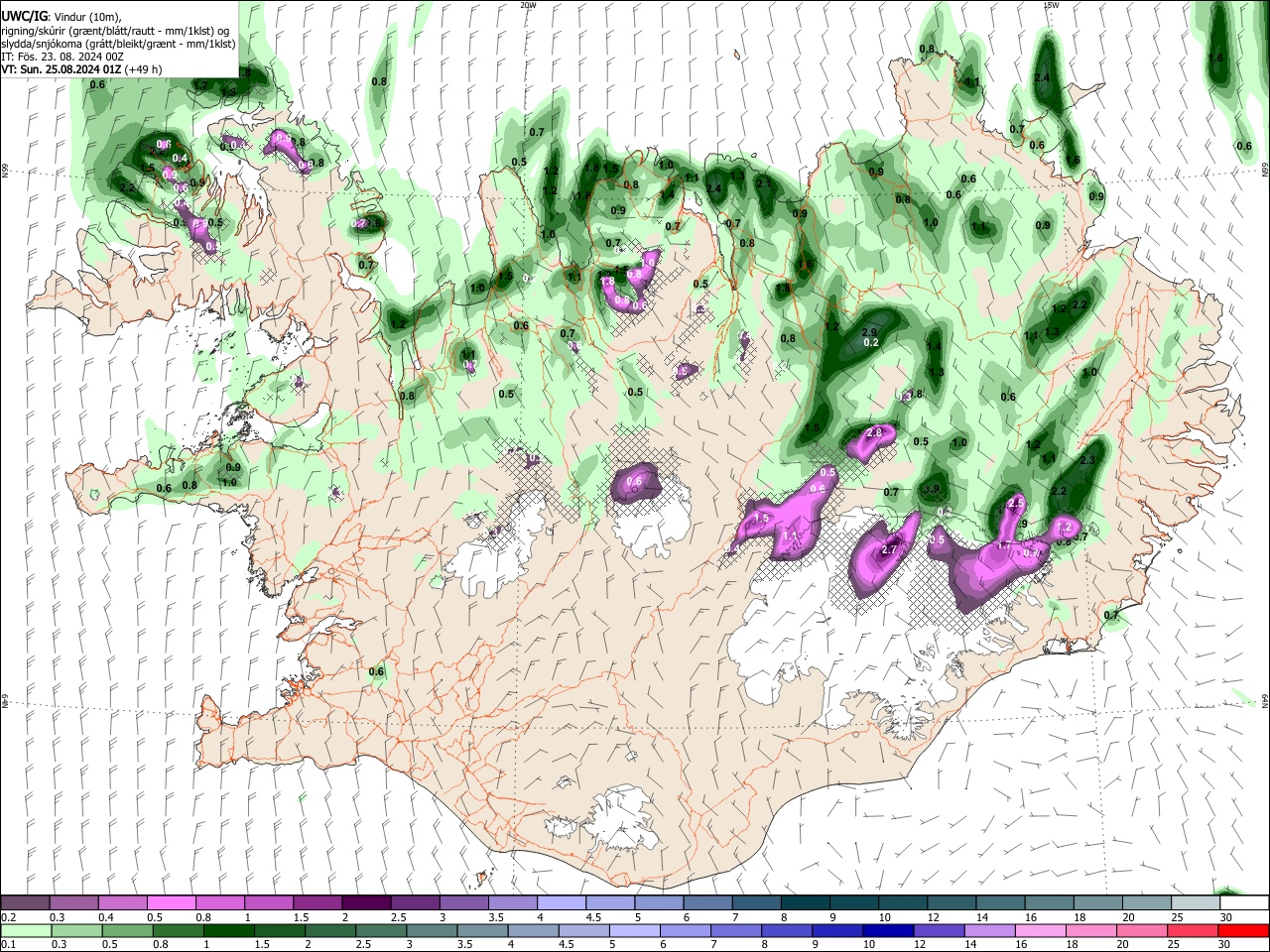Click the 20W longitude label at top
Viewport: 1270px width, 952px height.
click(528, 5)
